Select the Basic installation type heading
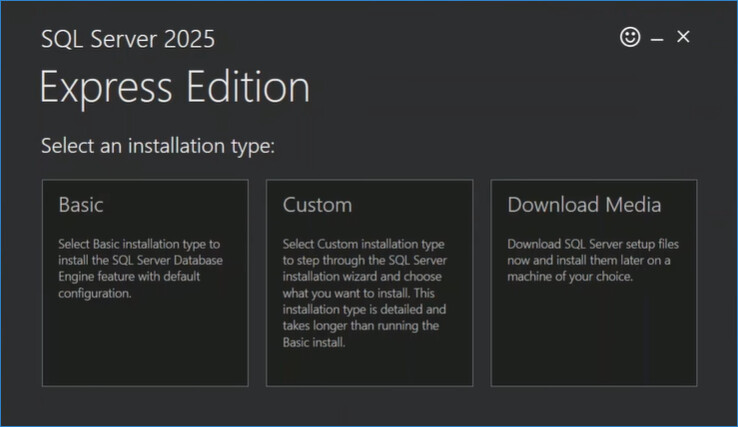738x427 pixels. point(81,205)
